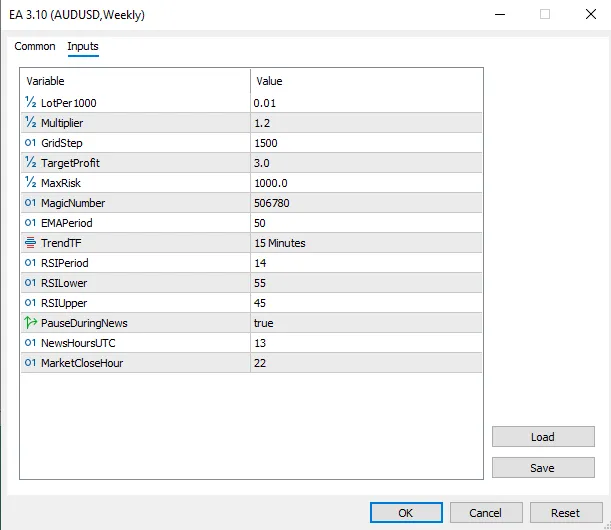Click the double-type icon beside Multiplier
611x530 pixels.
point(30,123)
